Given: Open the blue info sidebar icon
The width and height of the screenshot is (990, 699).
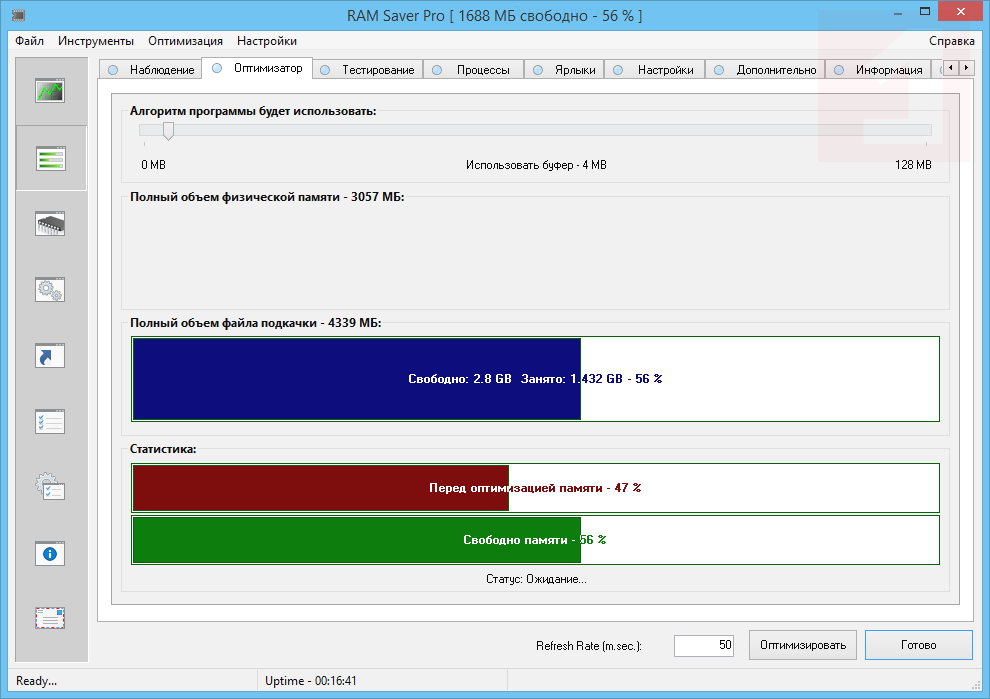Looking at the screenshot, I should click(x=50, y=553).
